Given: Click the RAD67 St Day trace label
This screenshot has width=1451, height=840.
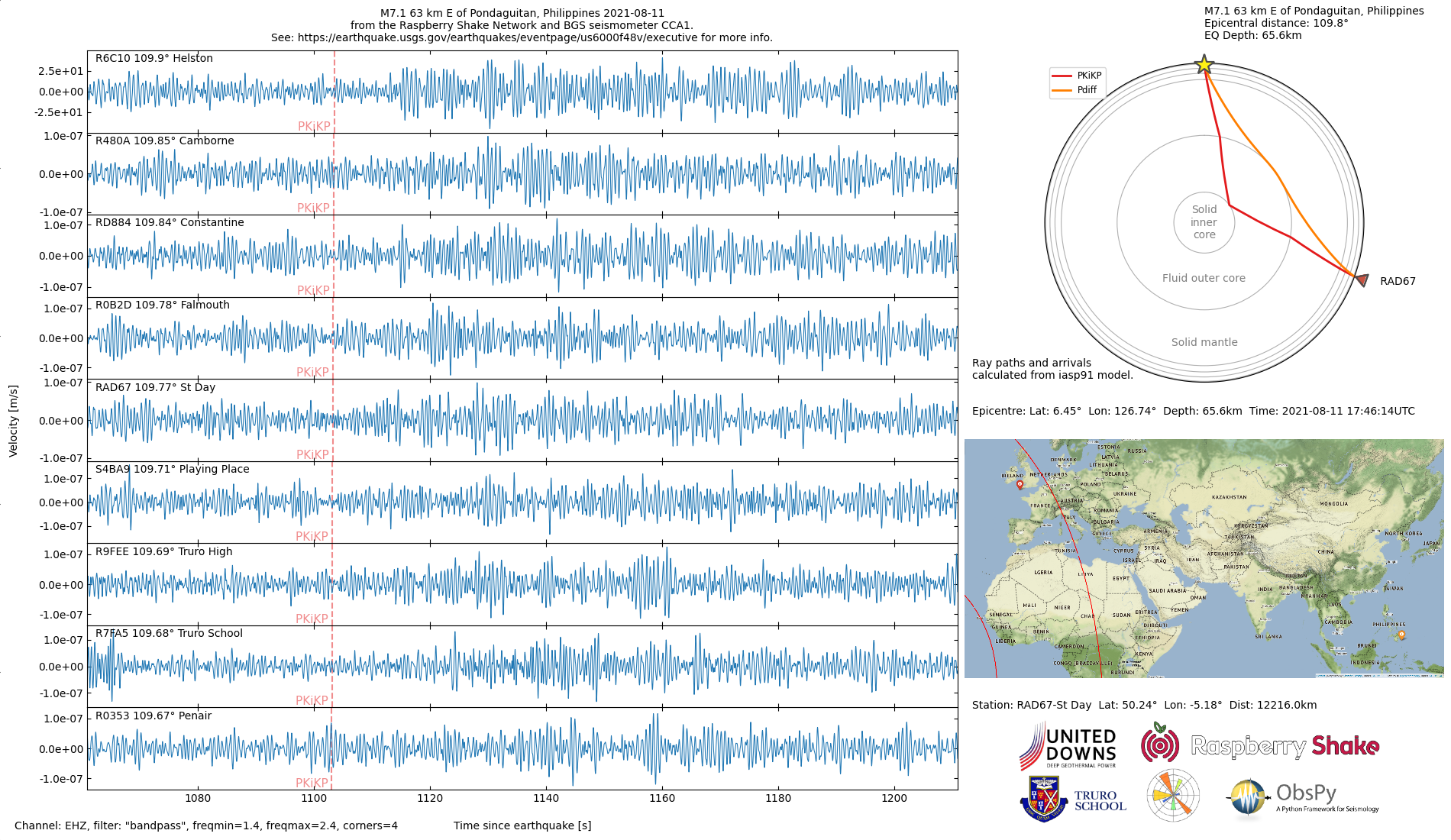Looking at the screenshot, I should [x=155, y=387].
